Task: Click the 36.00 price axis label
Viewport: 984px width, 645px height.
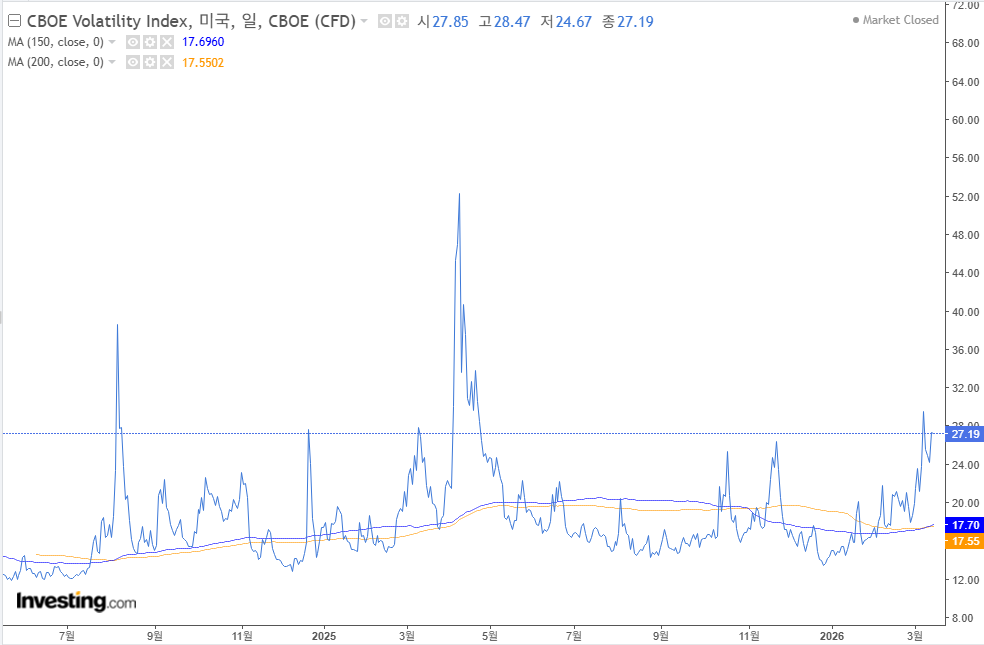Action: (966, 350)
